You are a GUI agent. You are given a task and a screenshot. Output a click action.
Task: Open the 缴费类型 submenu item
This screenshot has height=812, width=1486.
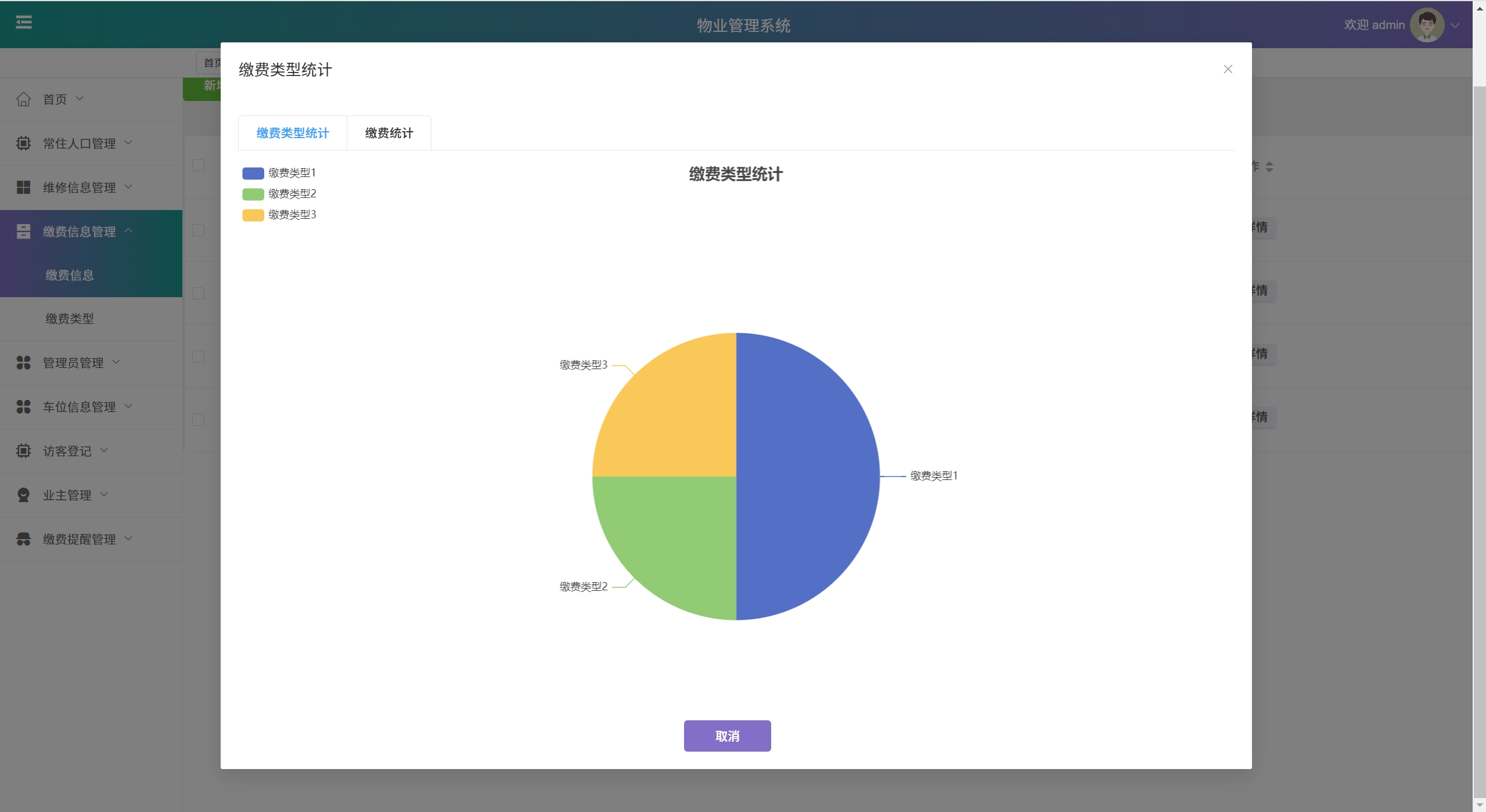70,319
